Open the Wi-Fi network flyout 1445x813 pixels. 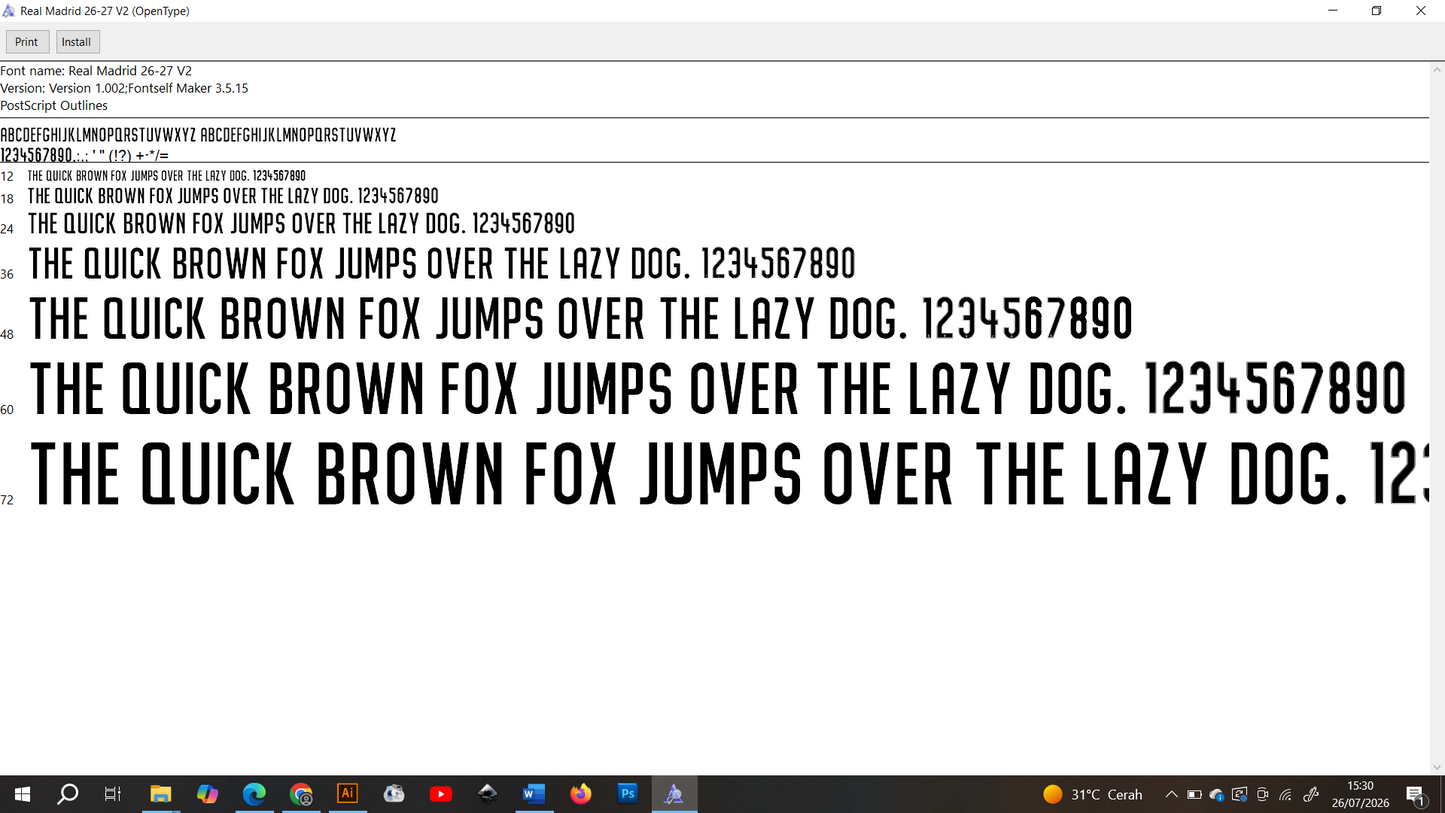point(1286,795)
